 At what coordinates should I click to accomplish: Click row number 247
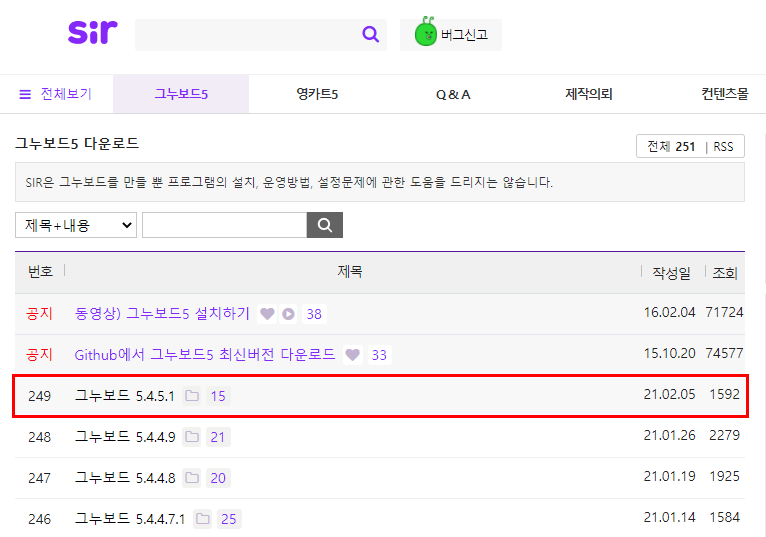point(40,478)
